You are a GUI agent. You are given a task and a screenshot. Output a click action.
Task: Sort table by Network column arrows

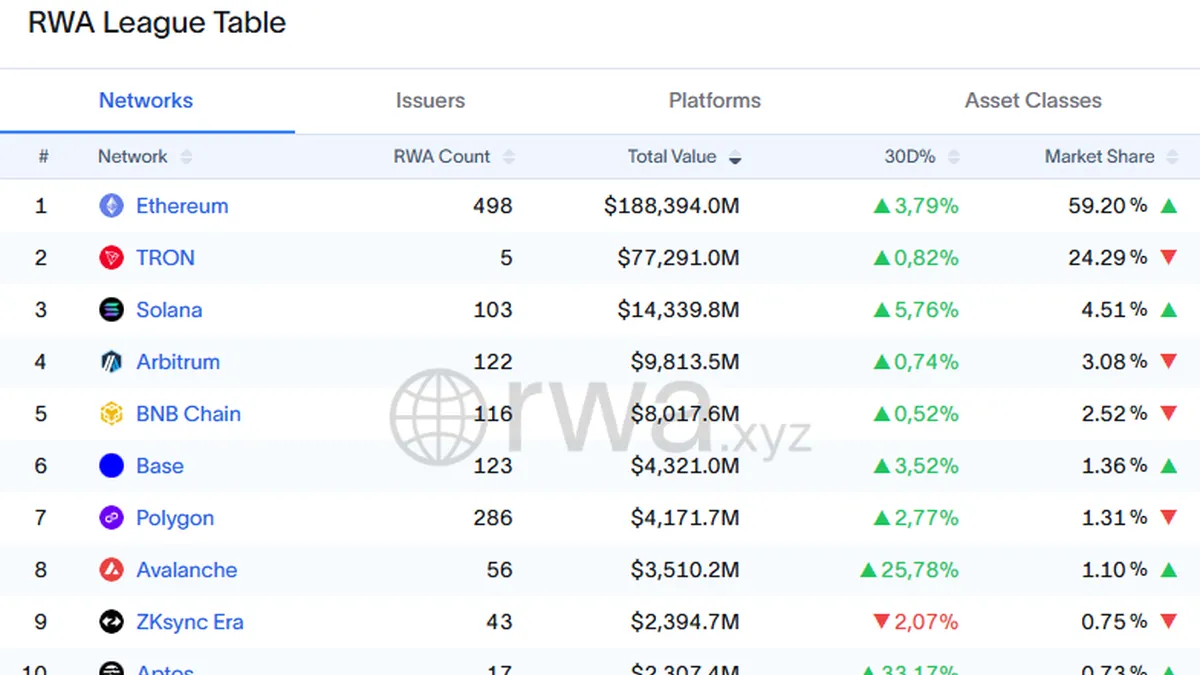click(186, 157)
